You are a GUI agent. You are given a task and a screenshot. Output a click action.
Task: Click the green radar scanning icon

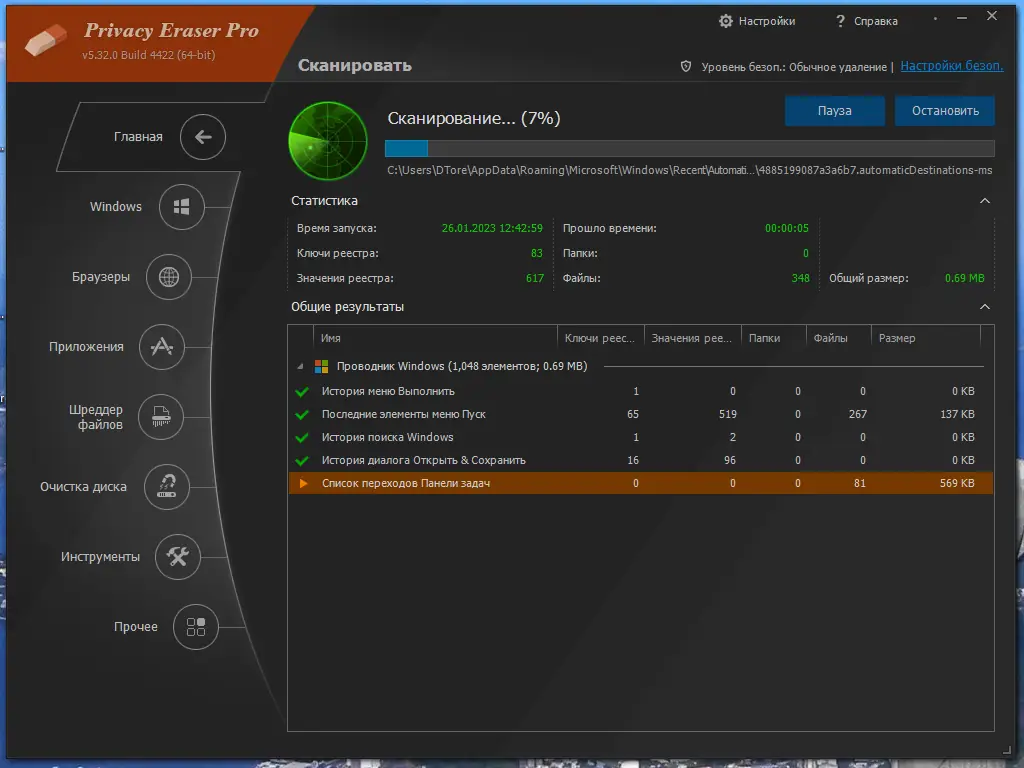(328, 140)
